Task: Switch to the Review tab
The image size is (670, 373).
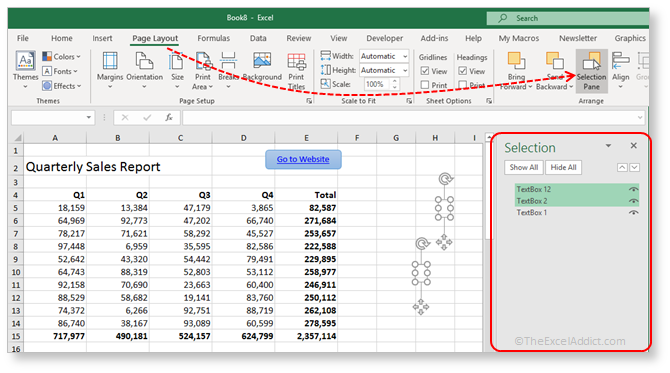Action: point(299,38)
